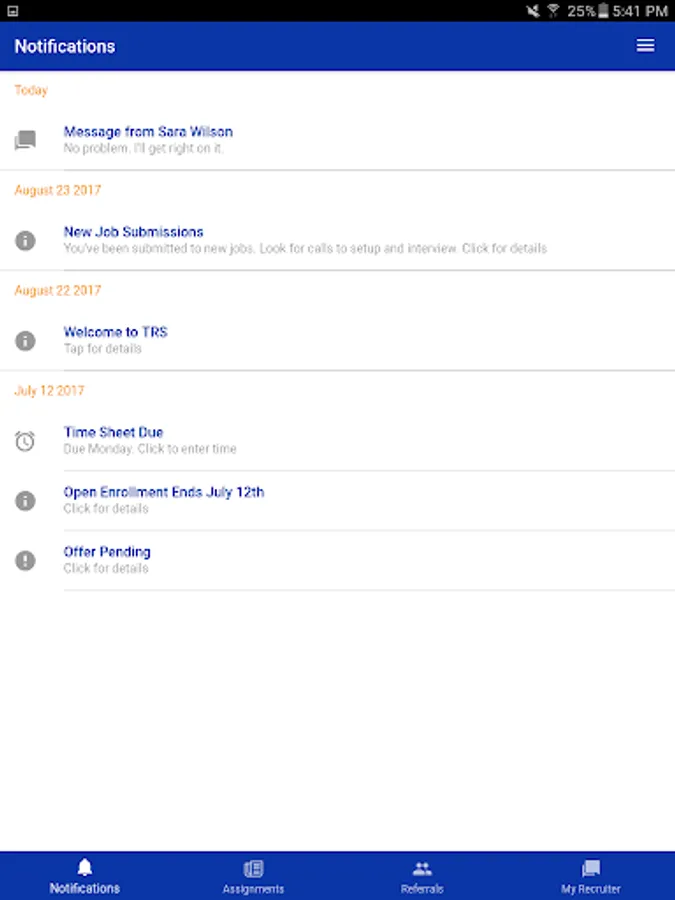Switch to the Assignments tab

[x=253, y=876]
